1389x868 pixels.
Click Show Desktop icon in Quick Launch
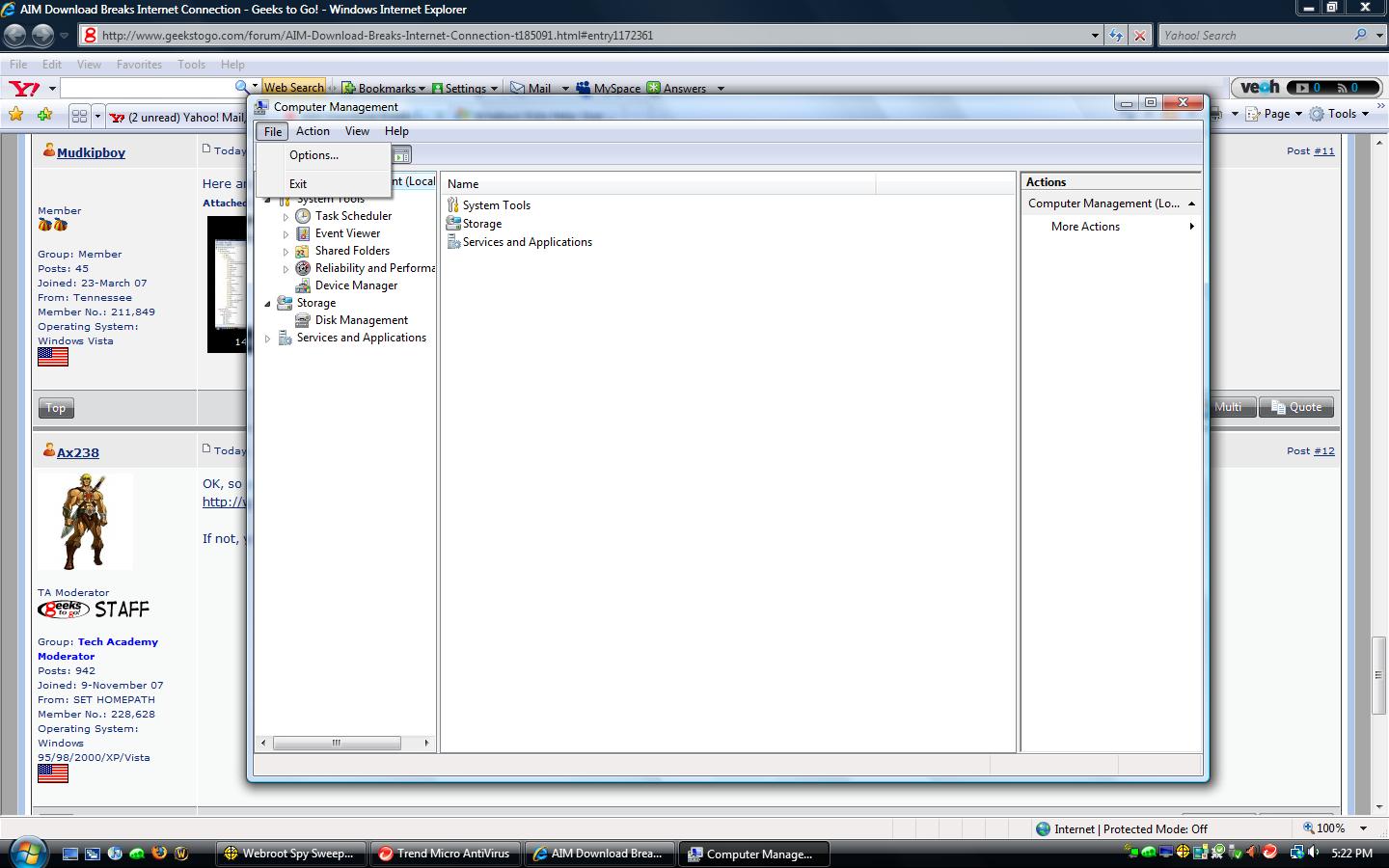[70, 854]
